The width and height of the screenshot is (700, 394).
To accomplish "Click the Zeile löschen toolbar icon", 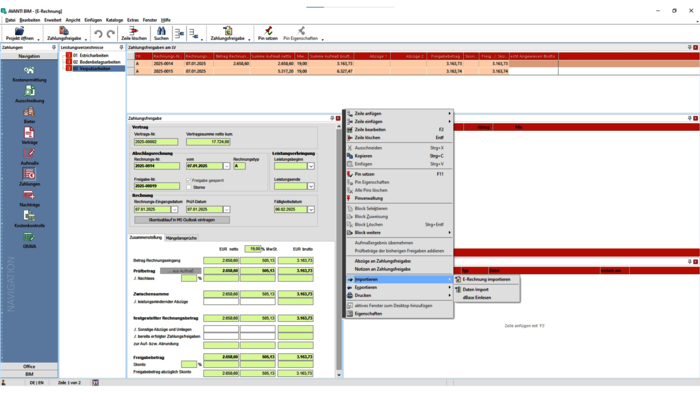I will [x=133, y=31].
